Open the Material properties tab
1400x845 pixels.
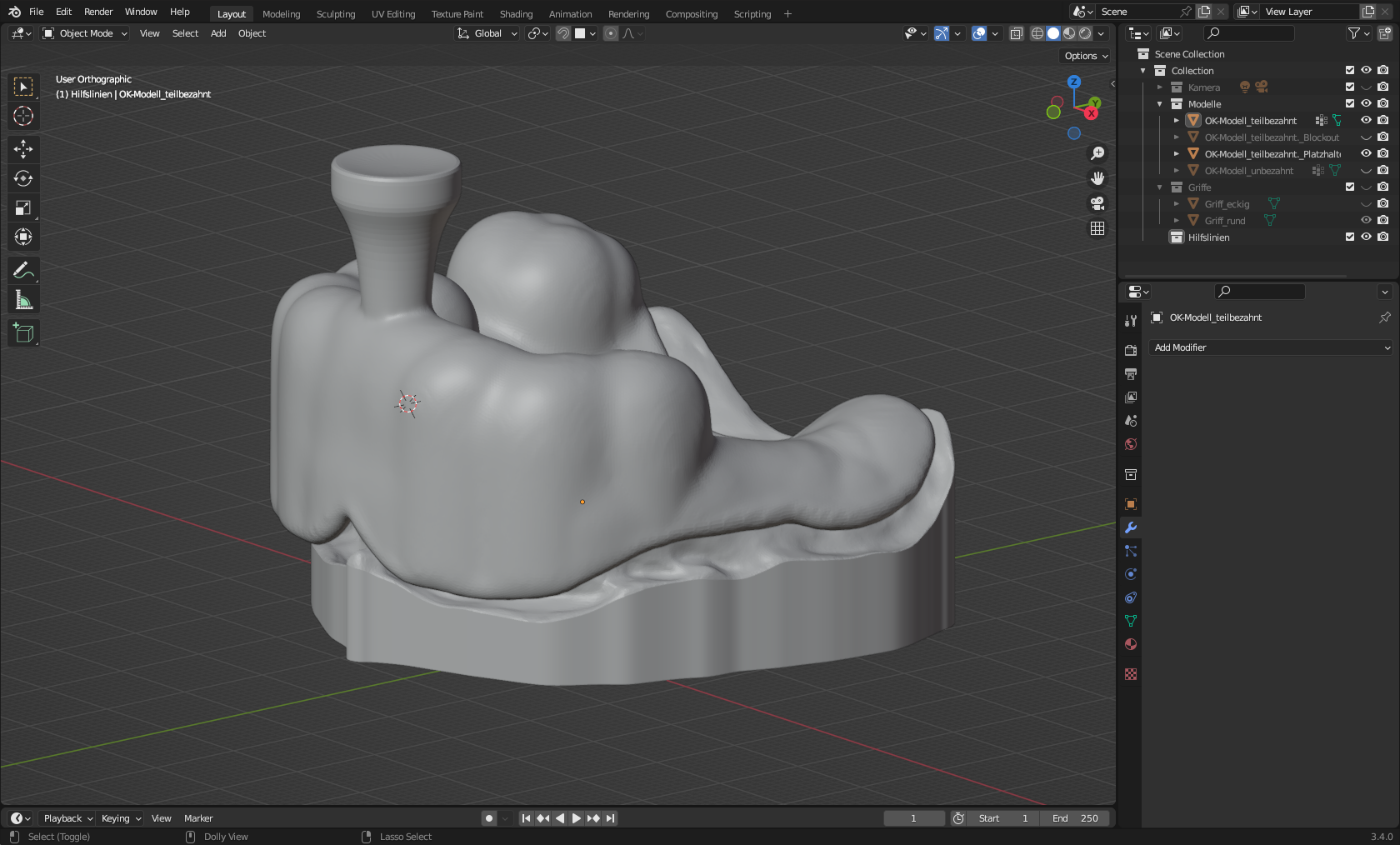1131,644
